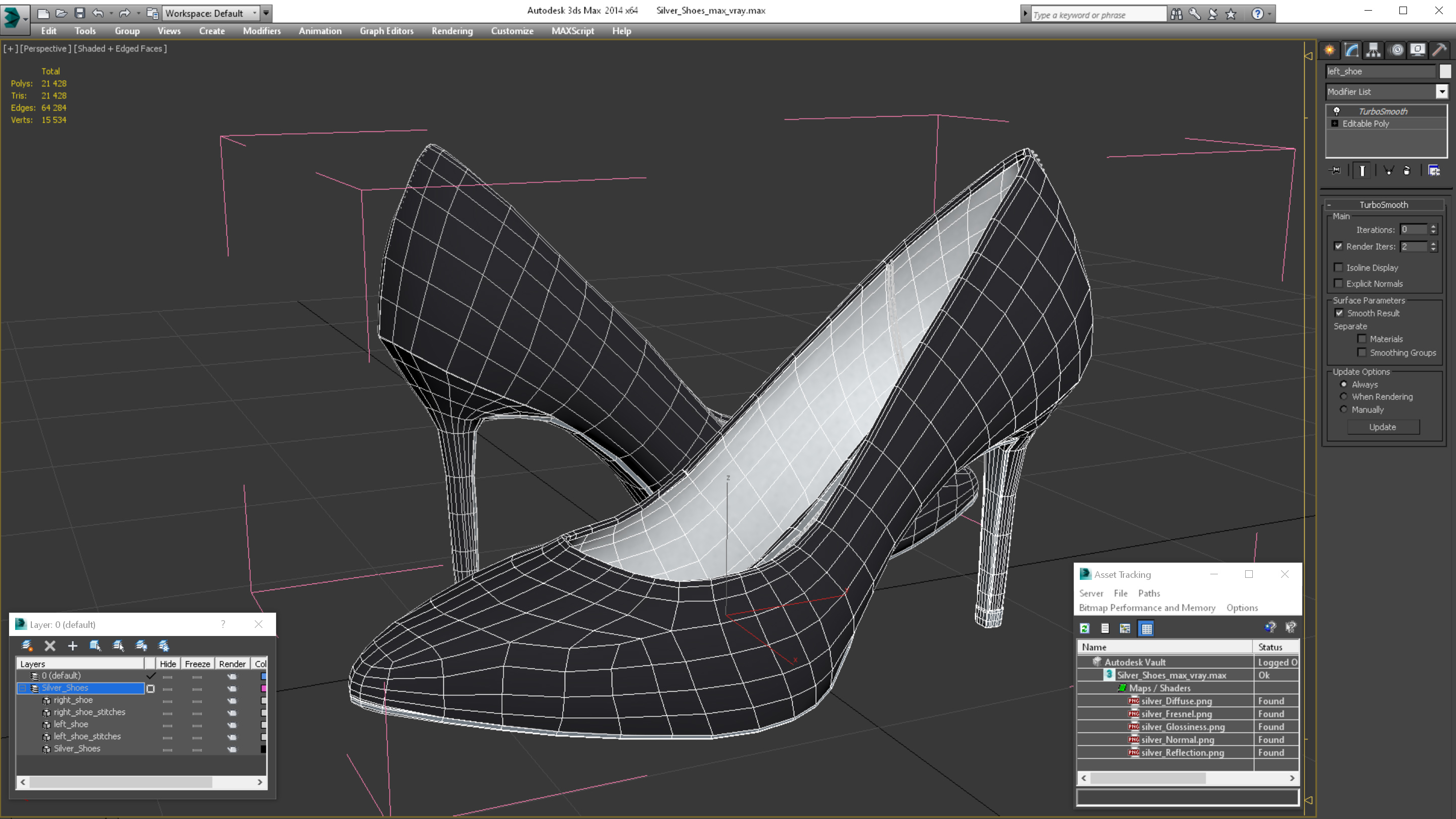Check Separate by Materials
The image size is (1456, 819).
(1362, 339)
